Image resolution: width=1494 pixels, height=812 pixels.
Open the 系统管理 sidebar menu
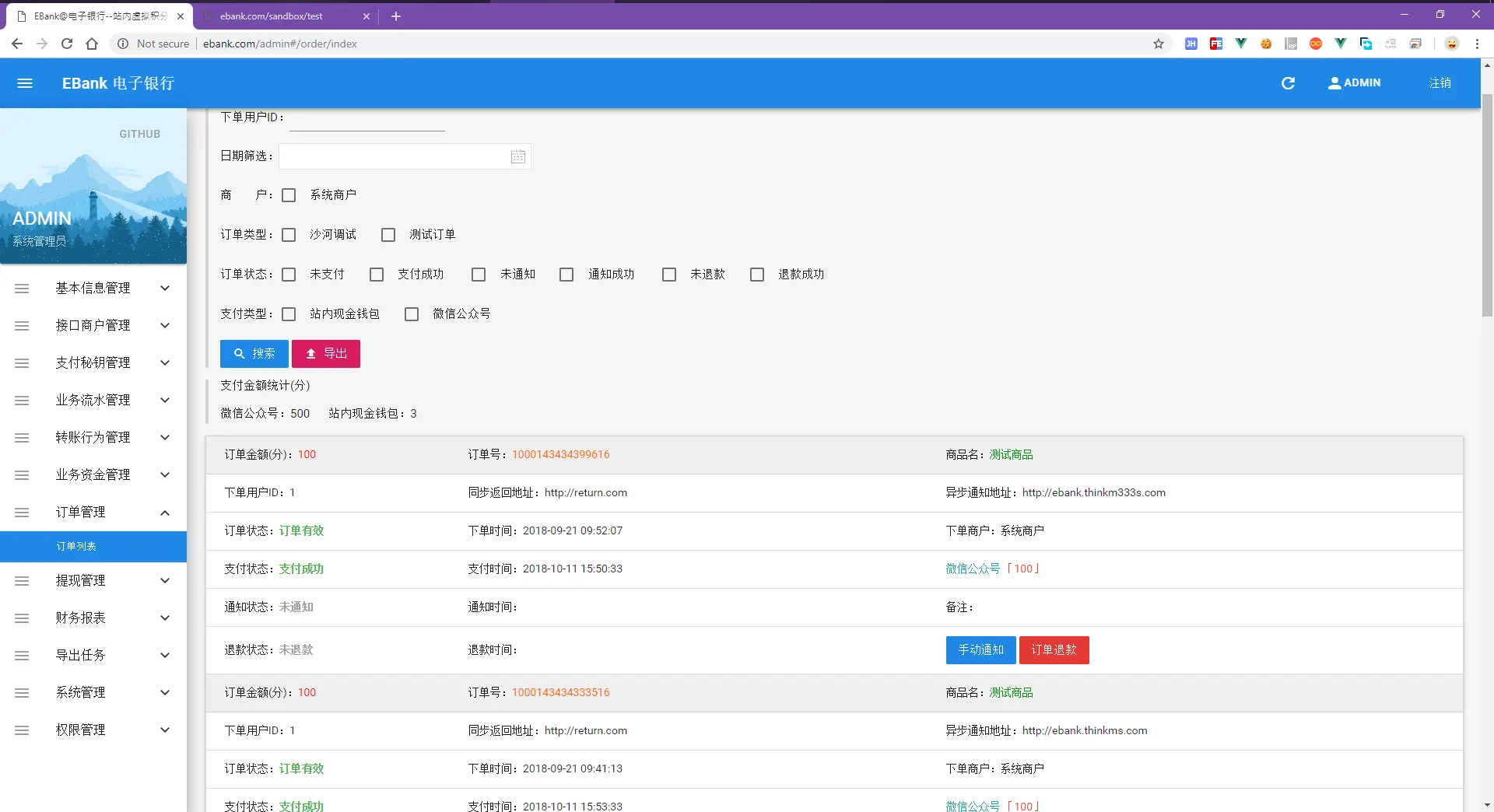[93, 693]
